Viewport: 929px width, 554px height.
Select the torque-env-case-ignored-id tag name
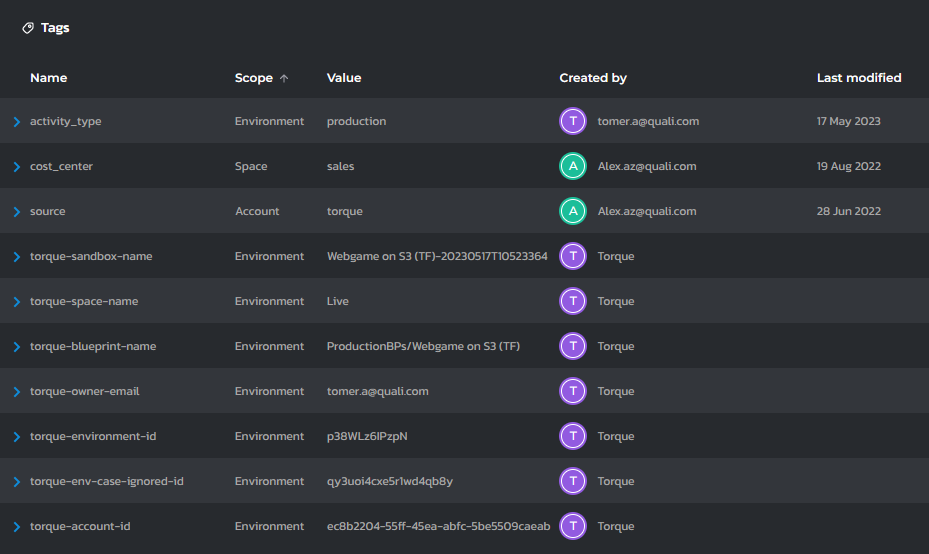(106, 481)
